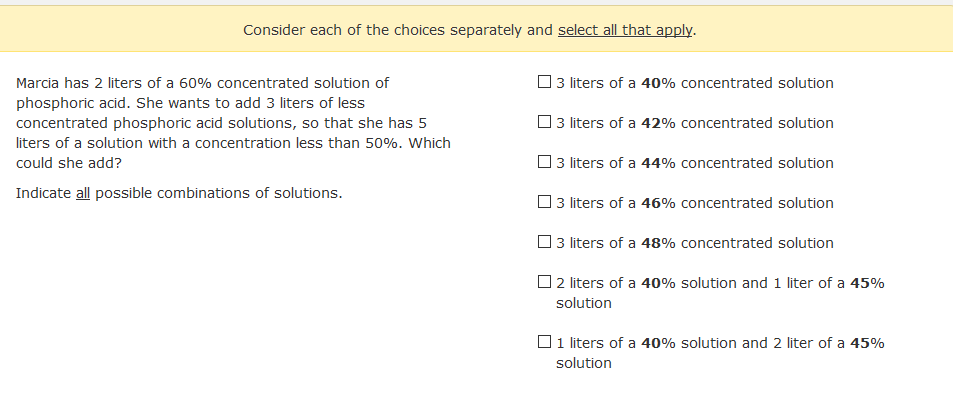Viewport: 953px width, 402px height.
Task: Click the underlined 'select all that apply' text
Action: (x=625, y=30)
